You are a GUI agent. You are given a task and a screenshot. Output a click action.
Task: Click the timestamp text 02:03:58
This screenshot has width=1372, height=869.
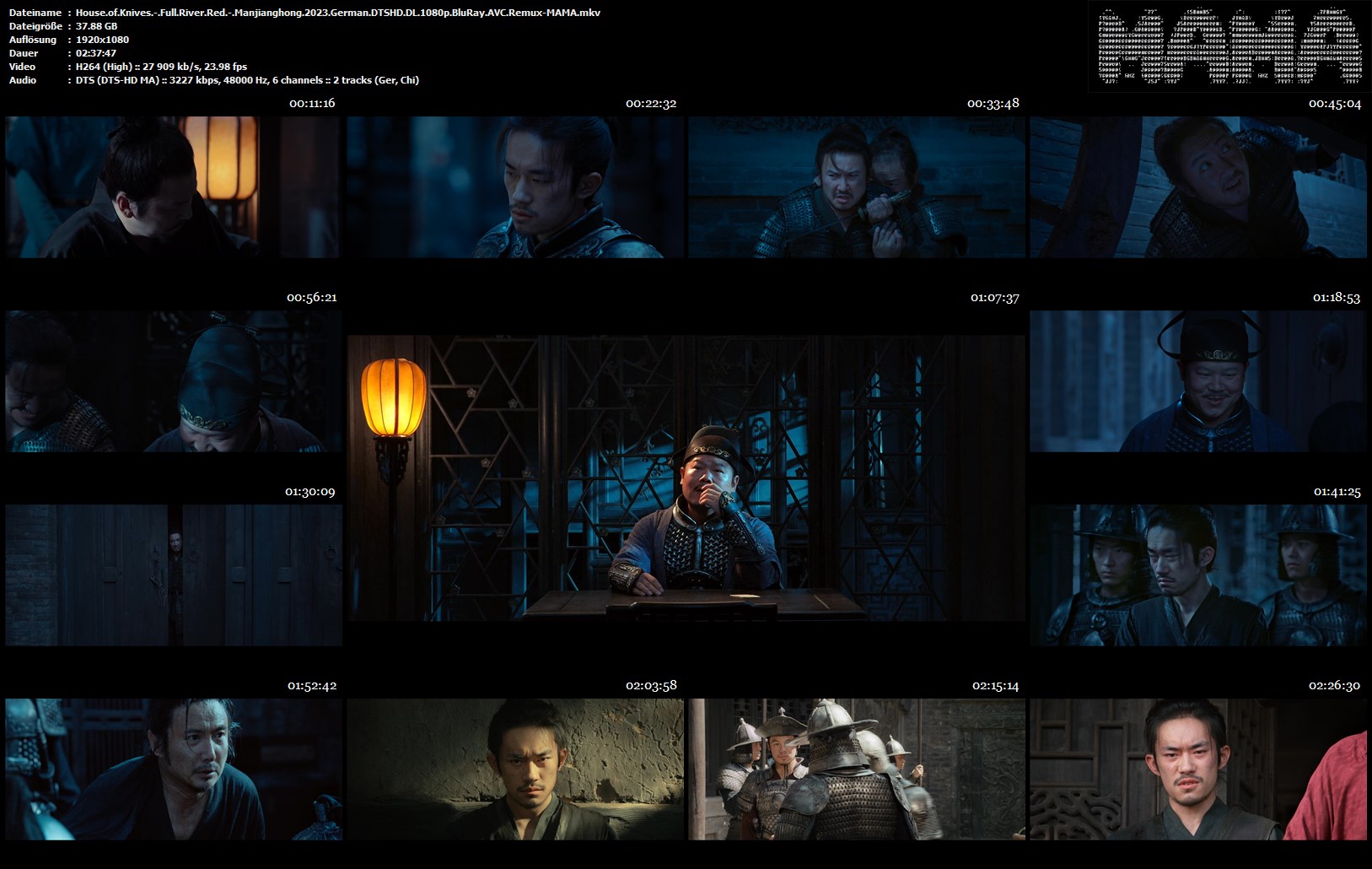click(651, 685)
